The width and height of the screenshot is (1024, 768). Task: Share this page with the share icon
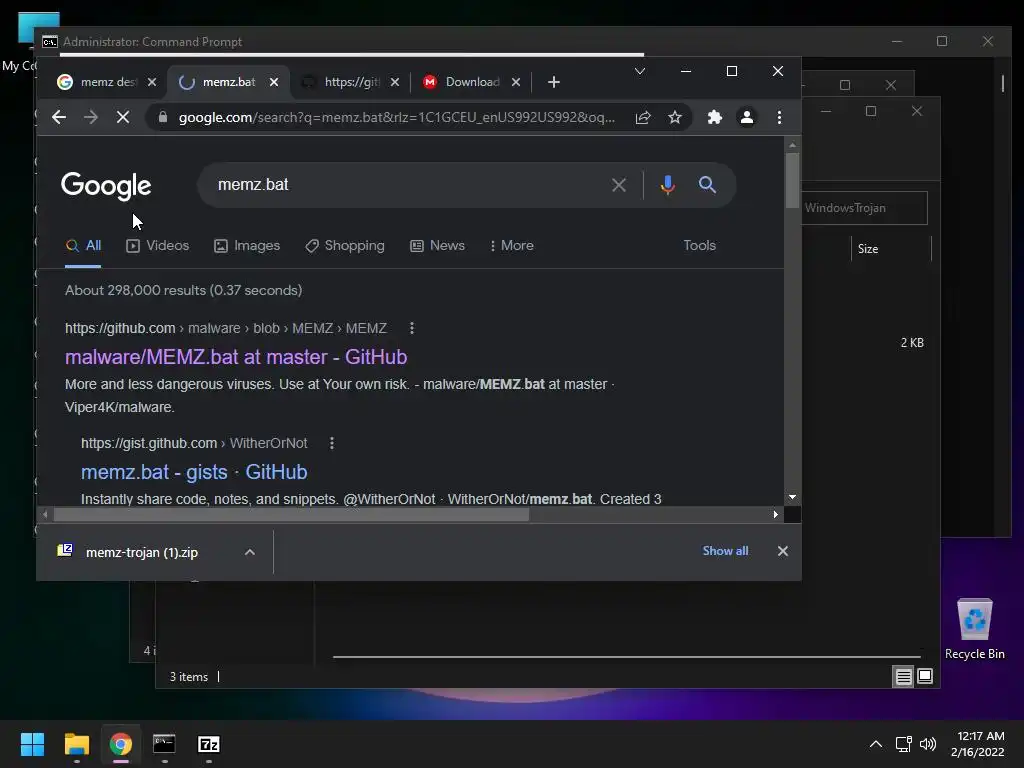pyautogui.click(x=643, y=118)
